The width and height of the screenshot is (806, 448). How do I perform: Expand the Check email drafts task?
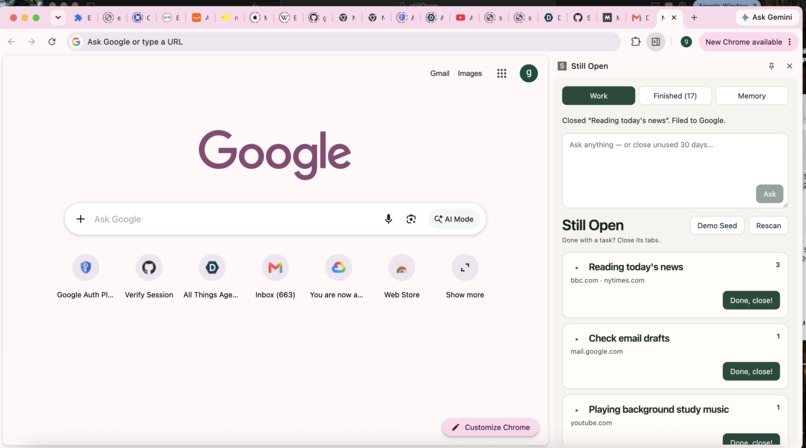577,339
